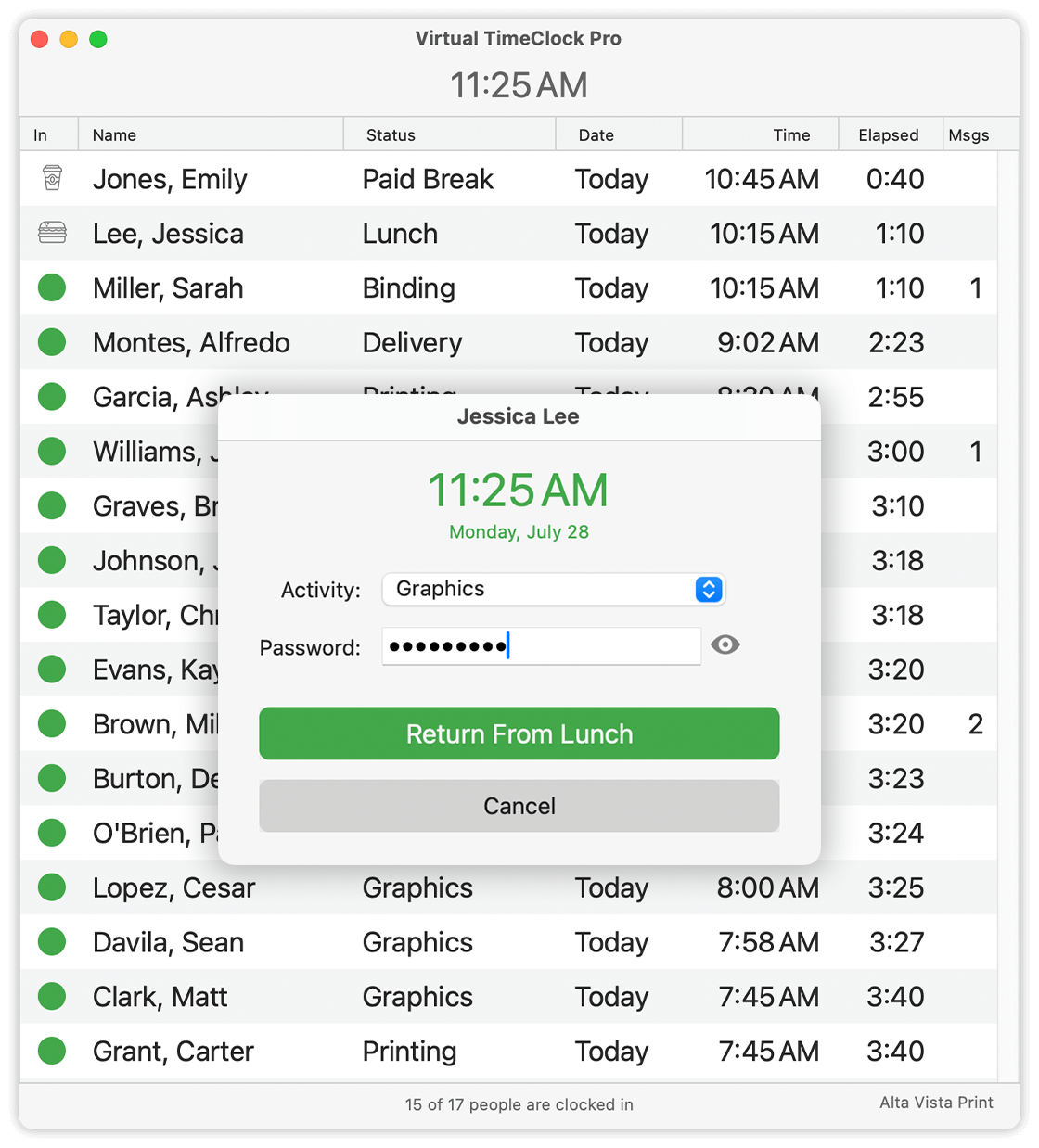Click the green status dot beside Johnson

(x=52, y=560)
